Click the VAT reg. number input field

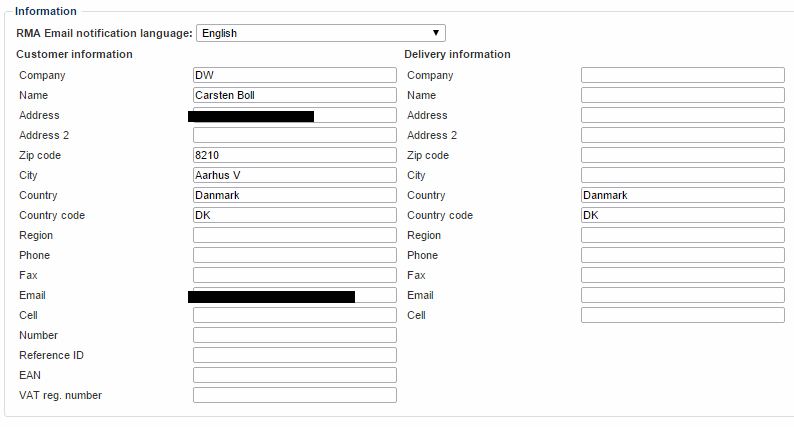click(x=294, y=395)
